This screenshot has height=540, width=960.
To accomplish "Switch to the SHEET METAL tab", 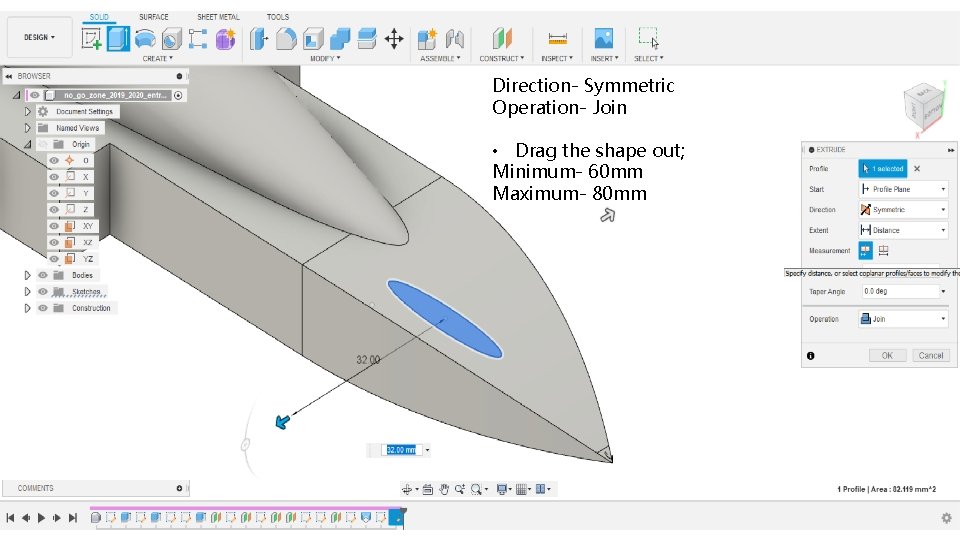I will 218,17.
